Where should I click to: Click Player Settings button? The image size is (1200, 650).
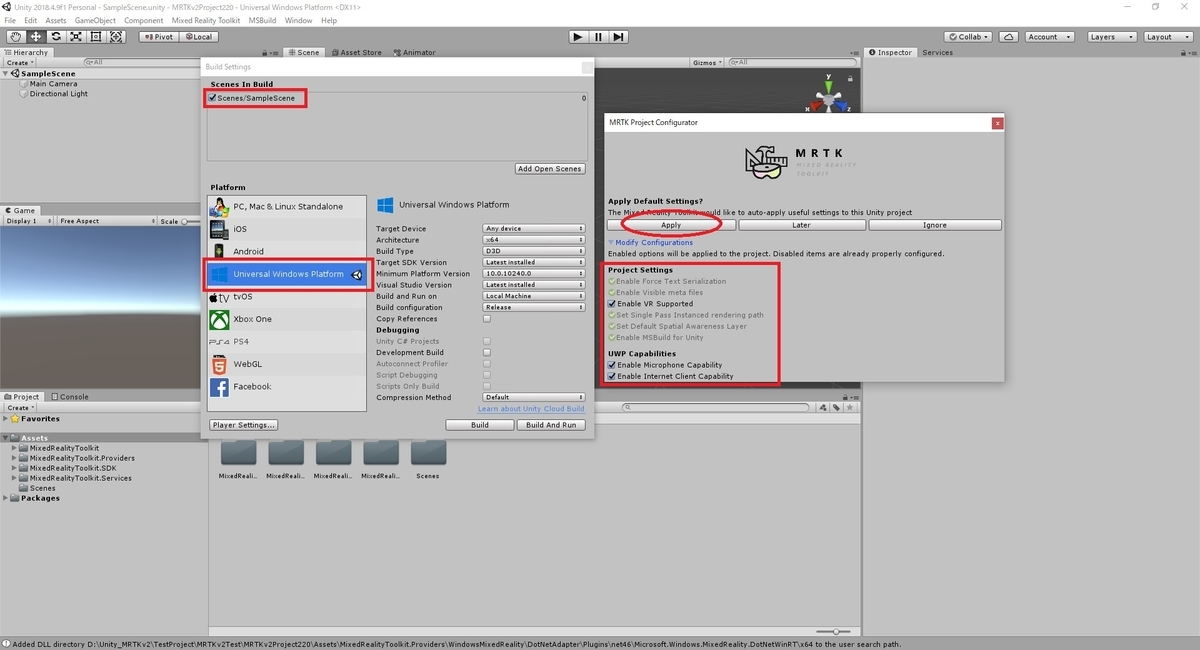coord(244,425)
